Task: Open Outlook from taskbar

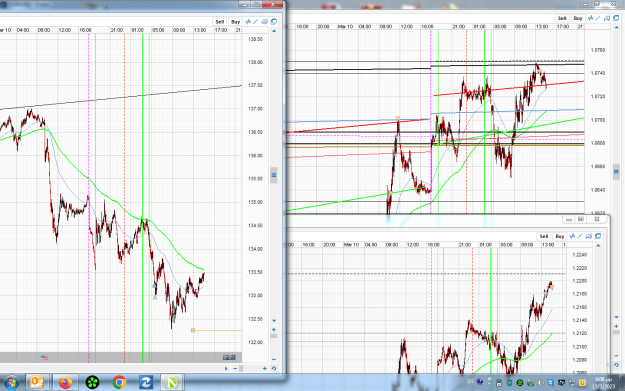Action: (37, 383)
